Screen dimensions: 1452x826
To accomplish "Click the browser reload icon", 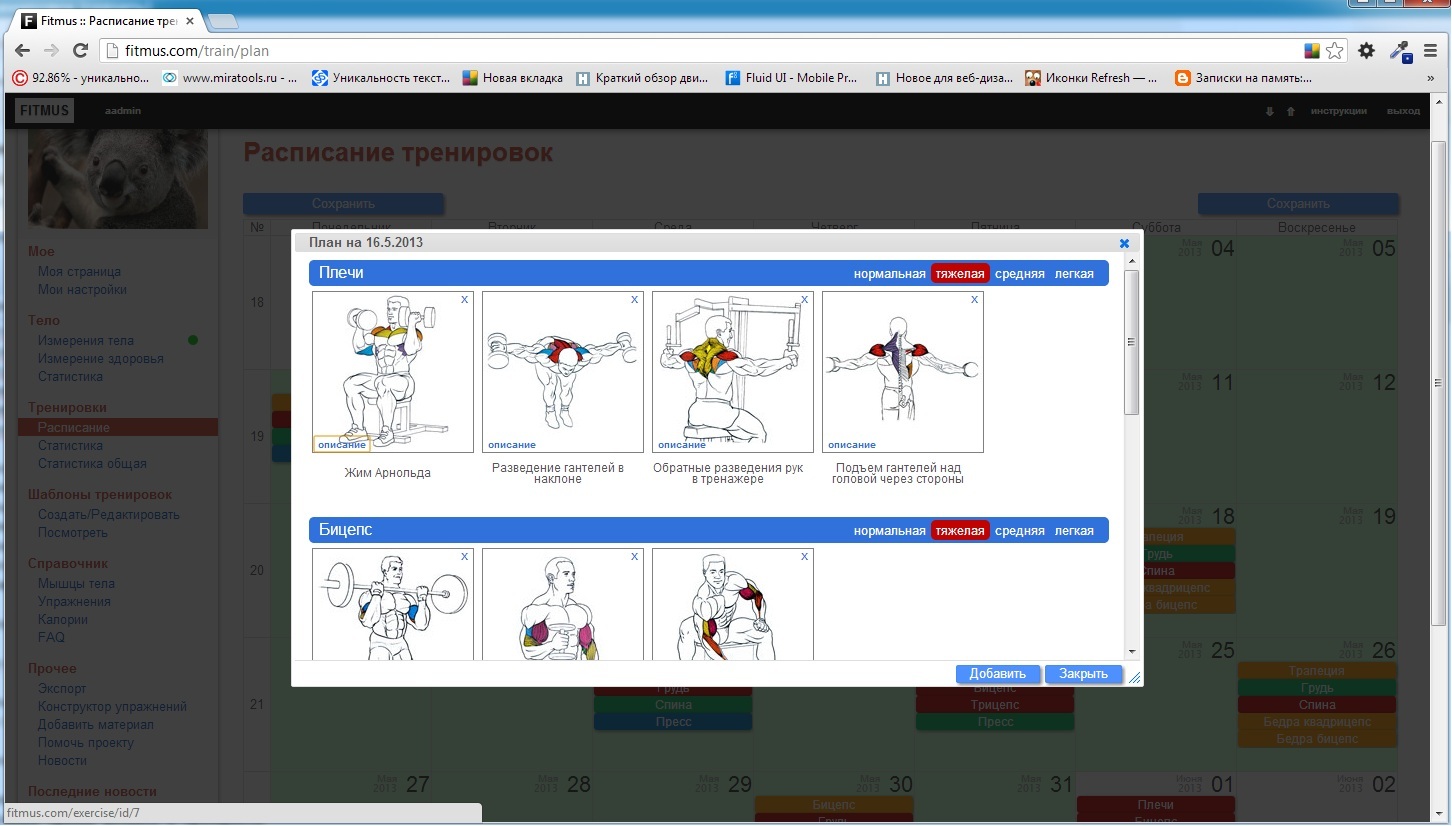I will coord(81,51).
